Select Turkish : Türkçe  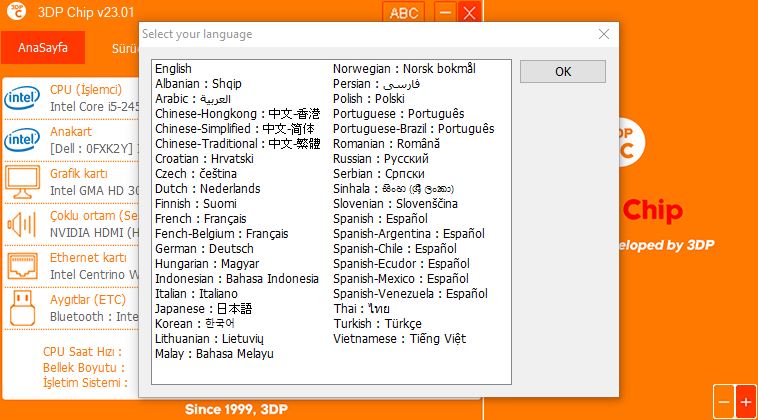(377, 323)
